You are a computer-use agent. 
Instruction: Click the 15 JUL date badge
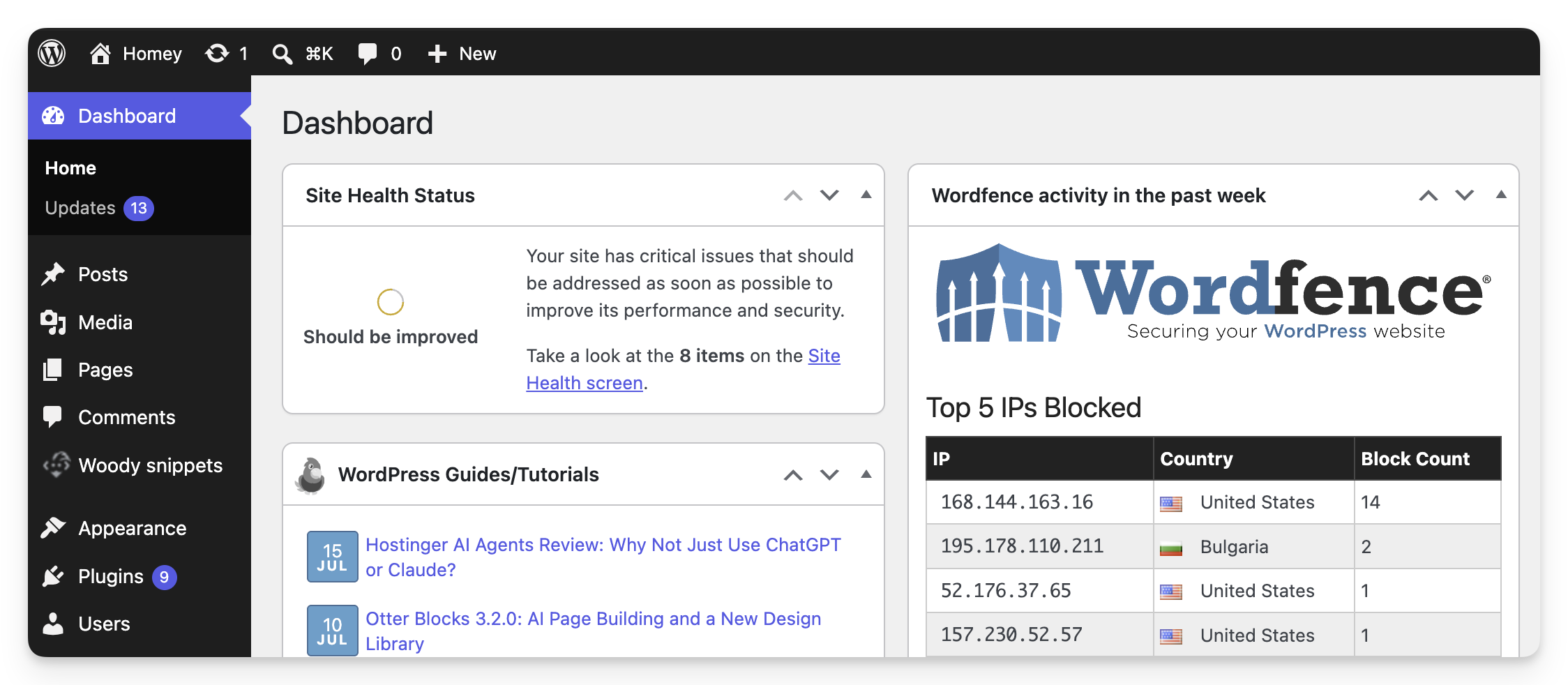tap(333, 557)
